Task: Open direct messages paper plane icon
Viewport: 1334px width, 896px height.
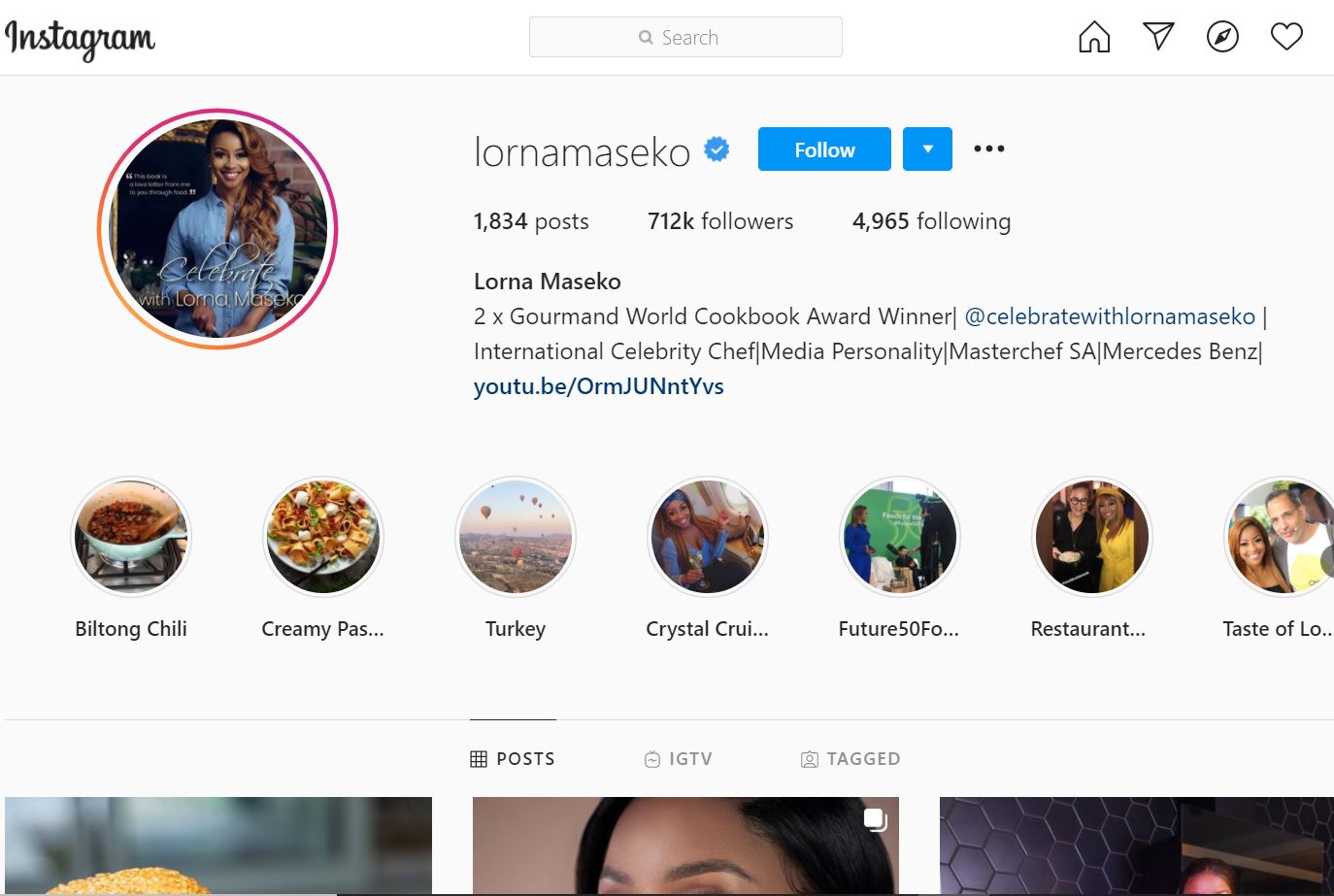Action: [x=1158, y=37]
